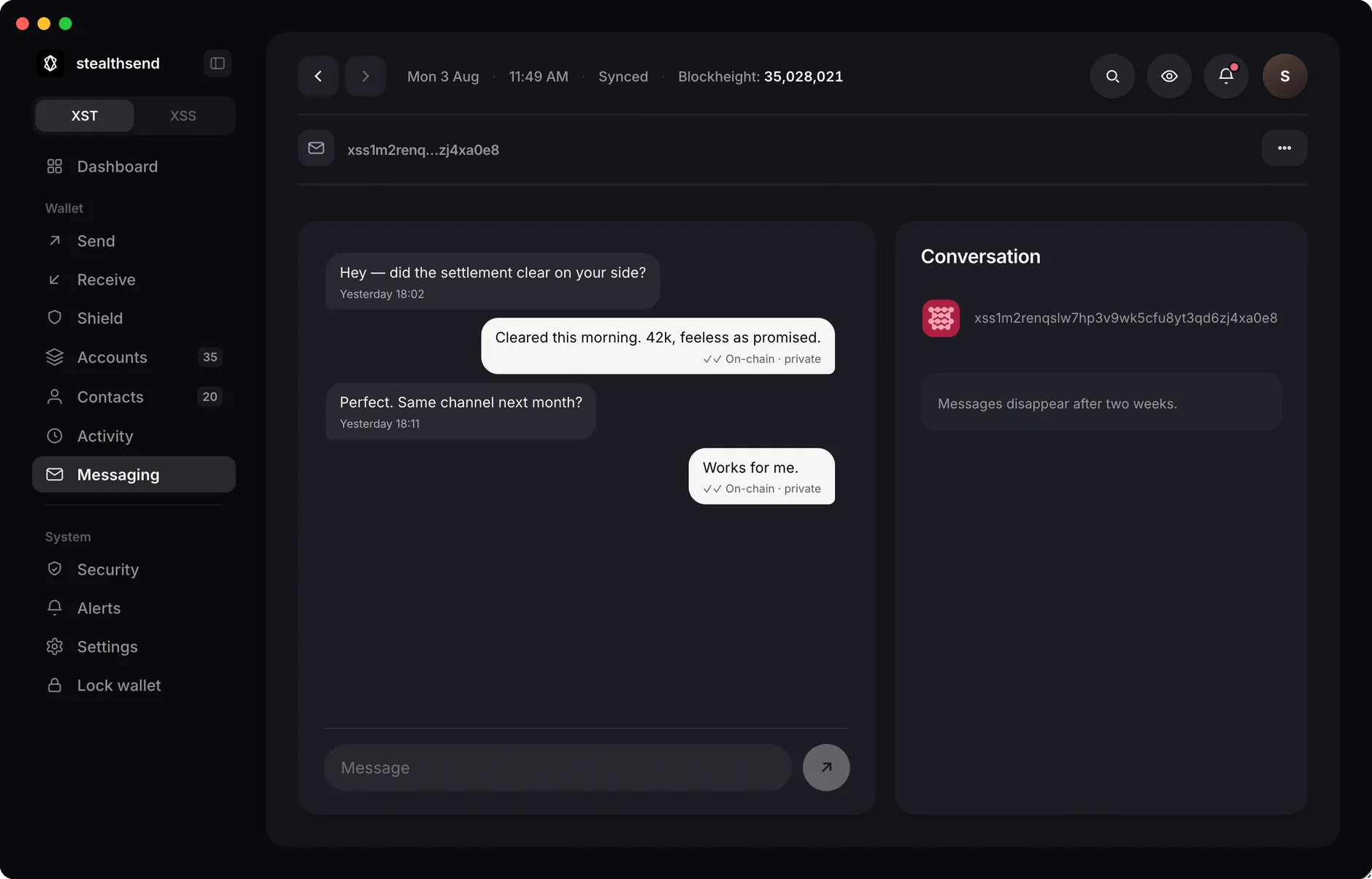This screenshot has width=1372, height=879.
Task: Open the S profile avatar
Action: (1284, 76)
